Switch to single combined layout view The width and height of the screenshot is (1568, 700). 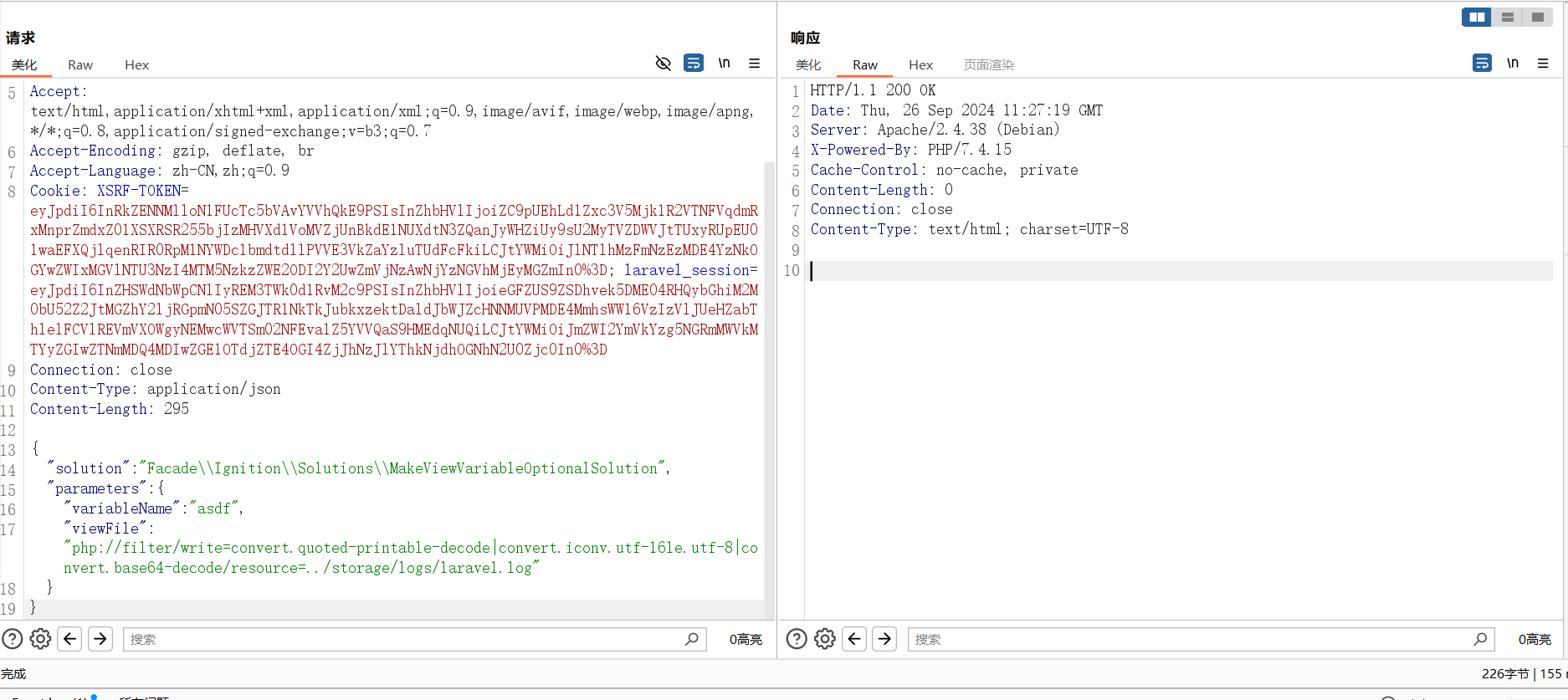tap(1538, 17)
